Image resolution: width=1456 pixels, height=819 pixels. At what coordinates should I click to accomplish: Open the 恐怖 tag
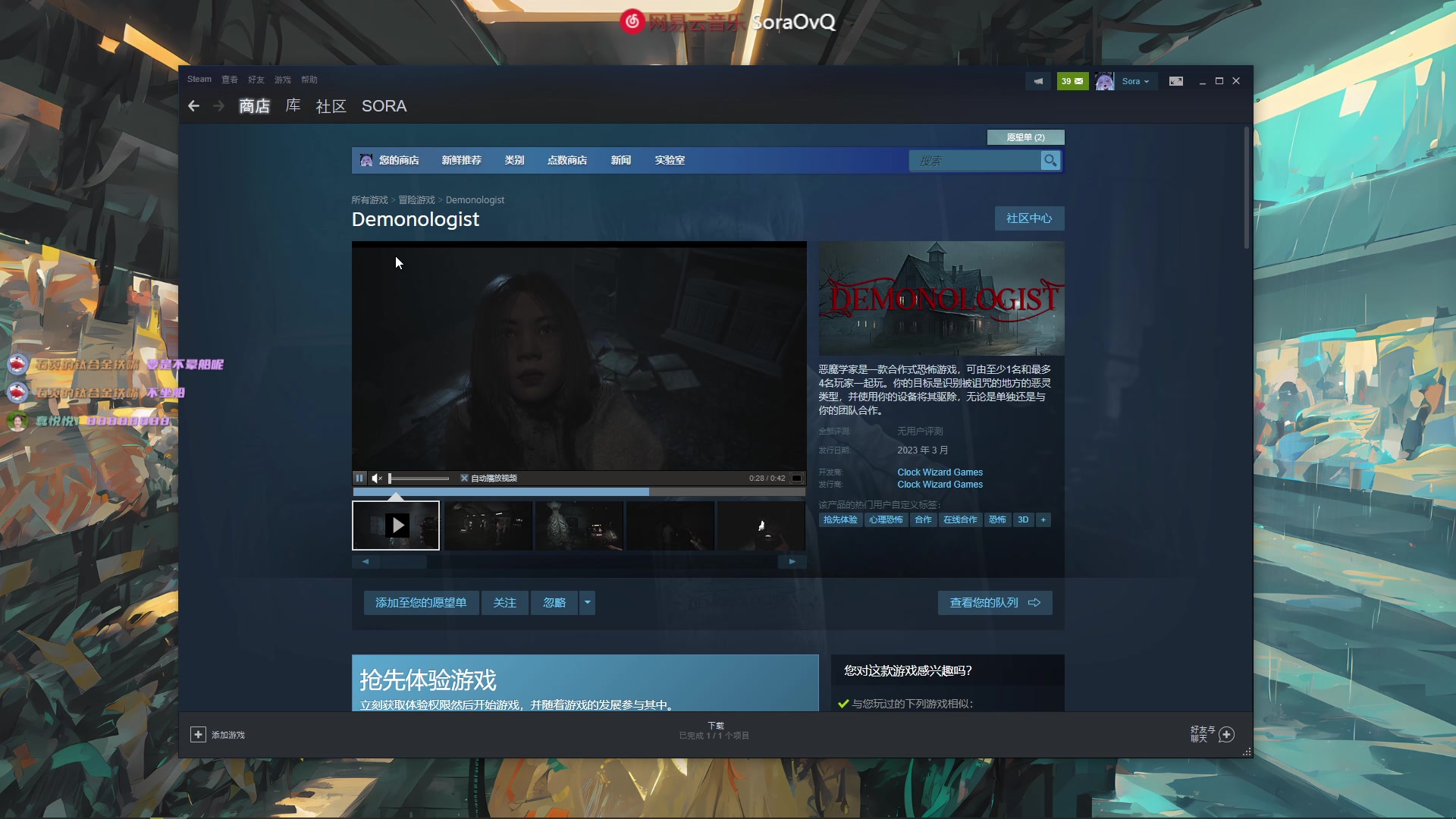(x=997, y=519)
